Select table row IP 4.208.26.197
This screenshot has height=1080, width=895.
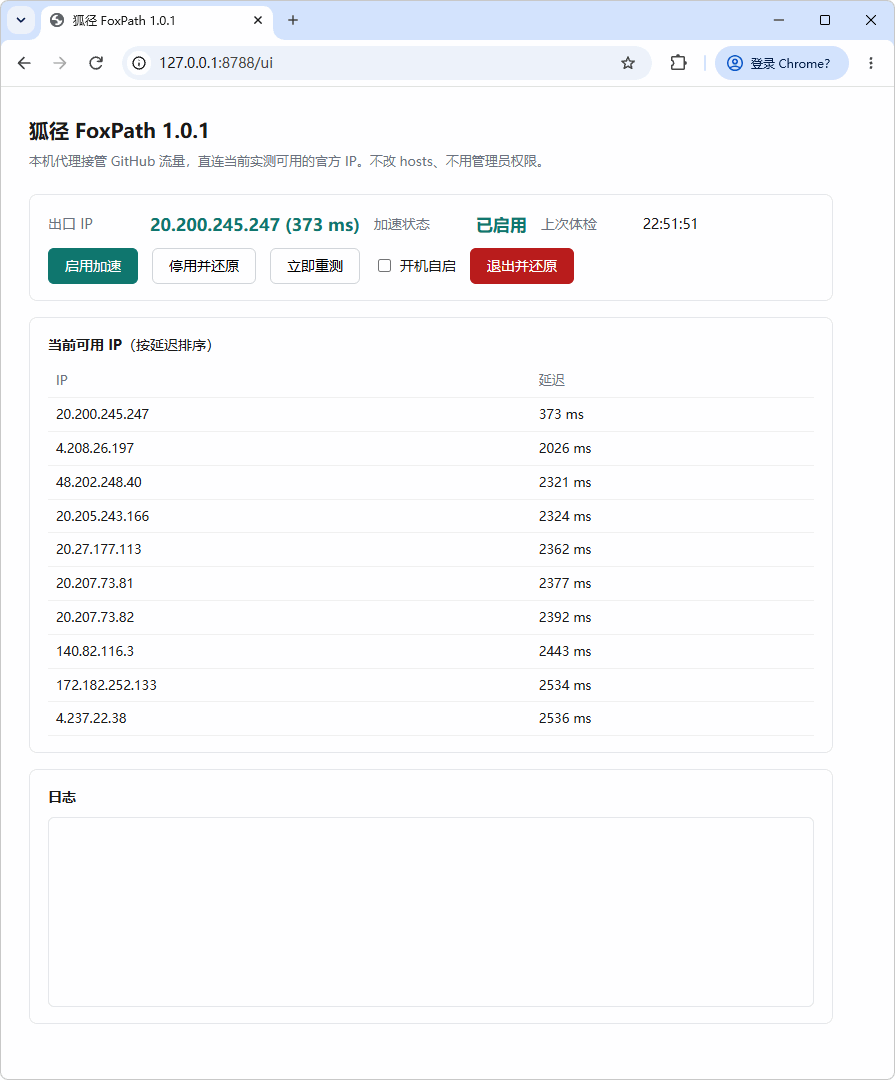pos(431,448)
